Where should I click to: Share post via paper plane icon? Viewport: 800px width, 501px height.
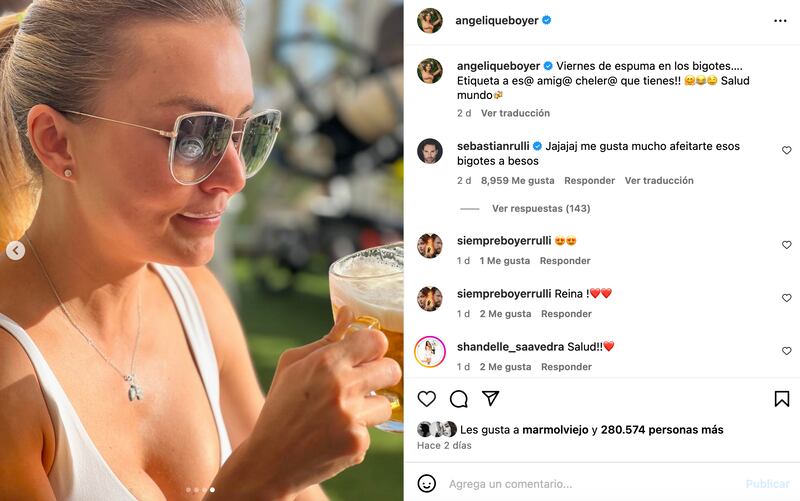pos(490,398)
